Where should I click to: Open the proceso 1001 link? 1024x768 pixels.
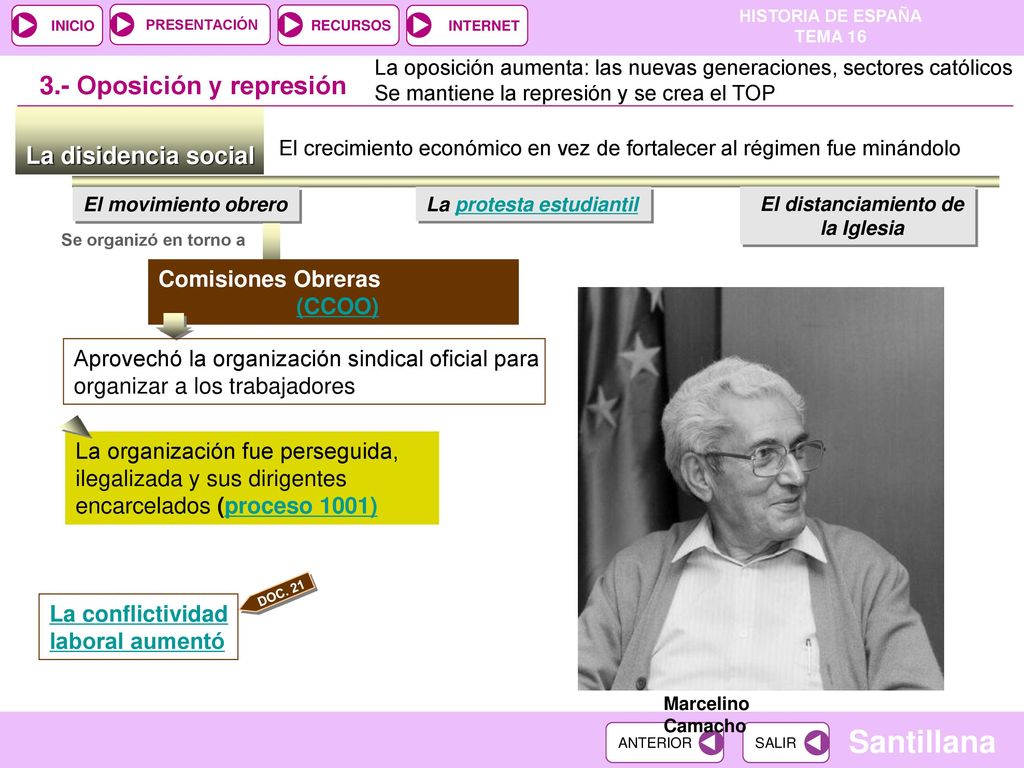(x=300, y=506)
